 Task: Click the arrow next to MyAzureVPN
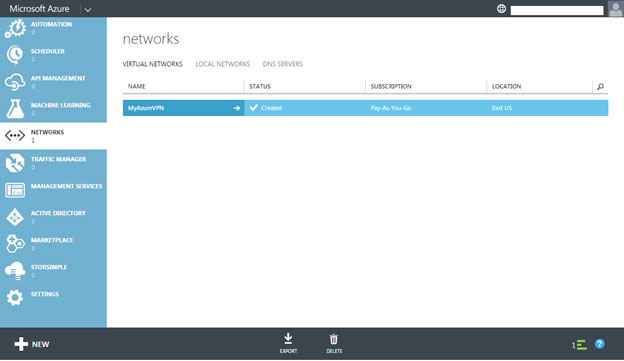pos(237,108)
